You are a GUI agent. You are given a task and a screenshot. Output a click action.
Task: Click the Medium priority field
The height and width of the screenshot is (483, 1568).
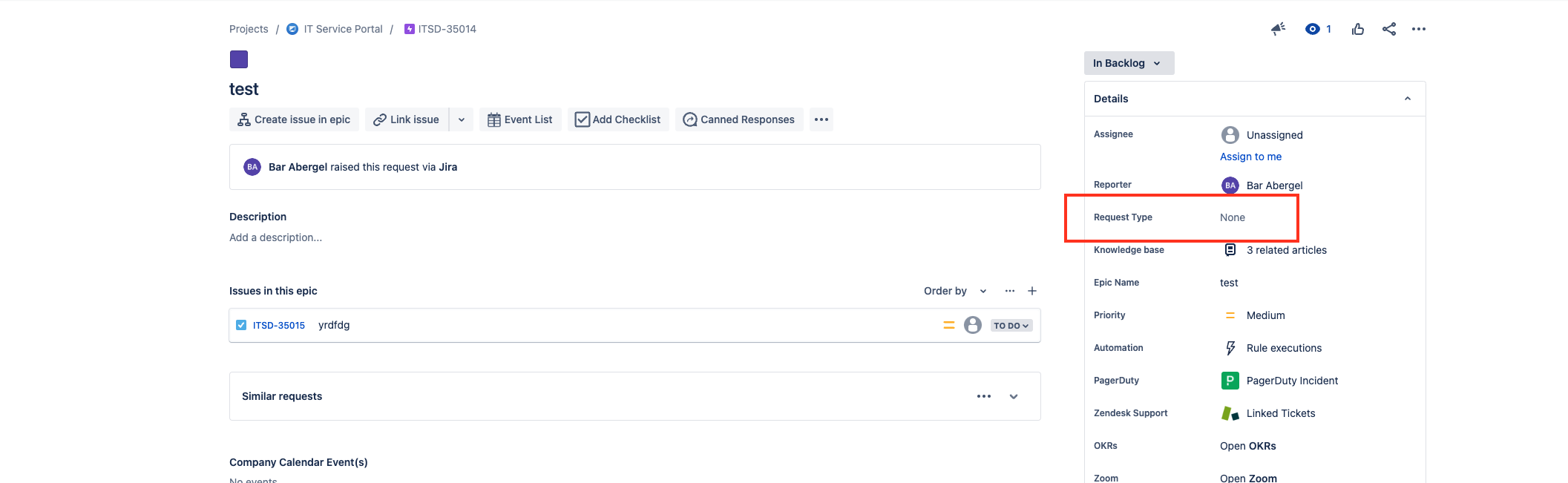[x=1254, y=315]
